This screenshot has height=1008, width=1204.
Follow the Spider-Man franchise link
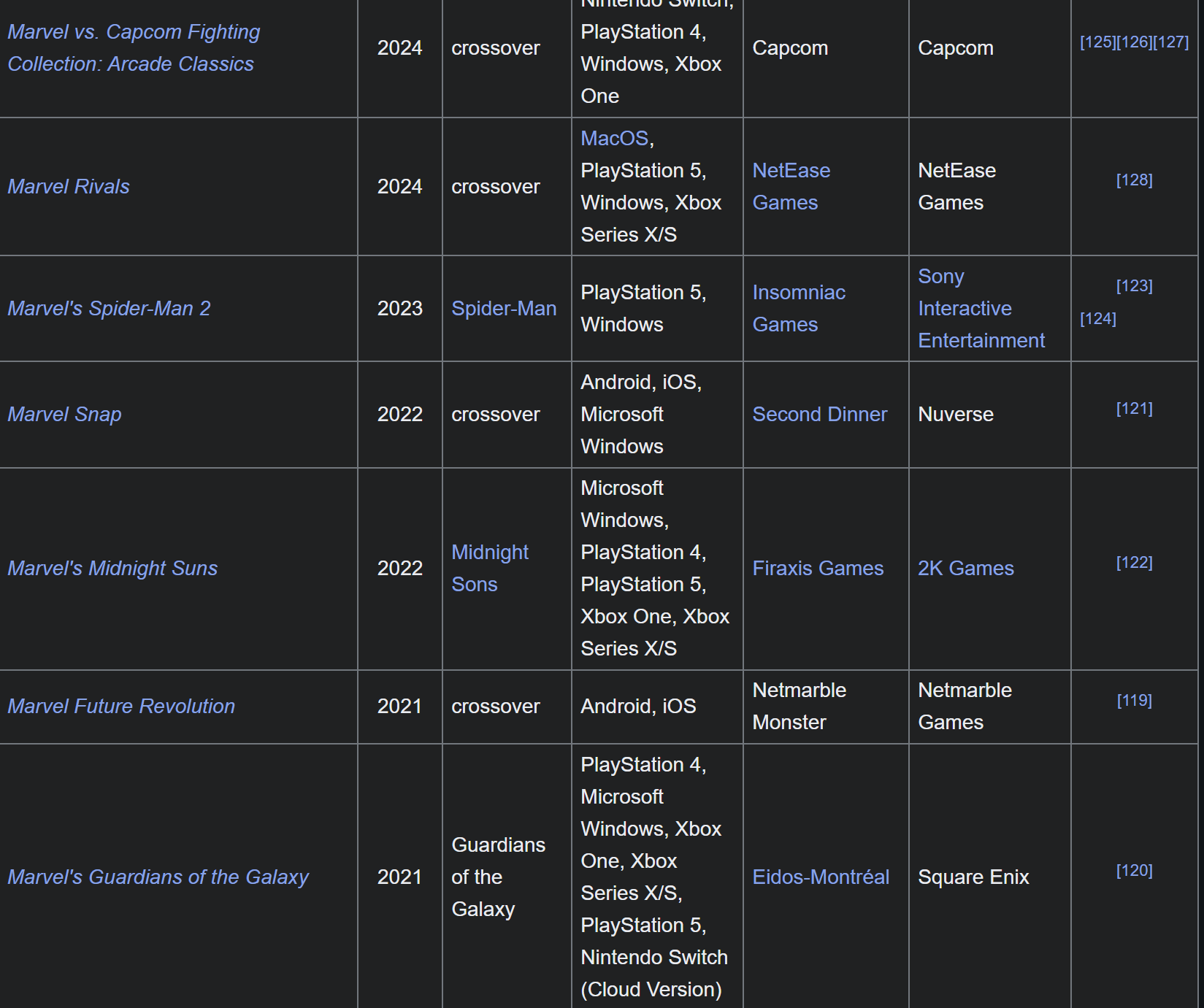[x=504, y=309]
